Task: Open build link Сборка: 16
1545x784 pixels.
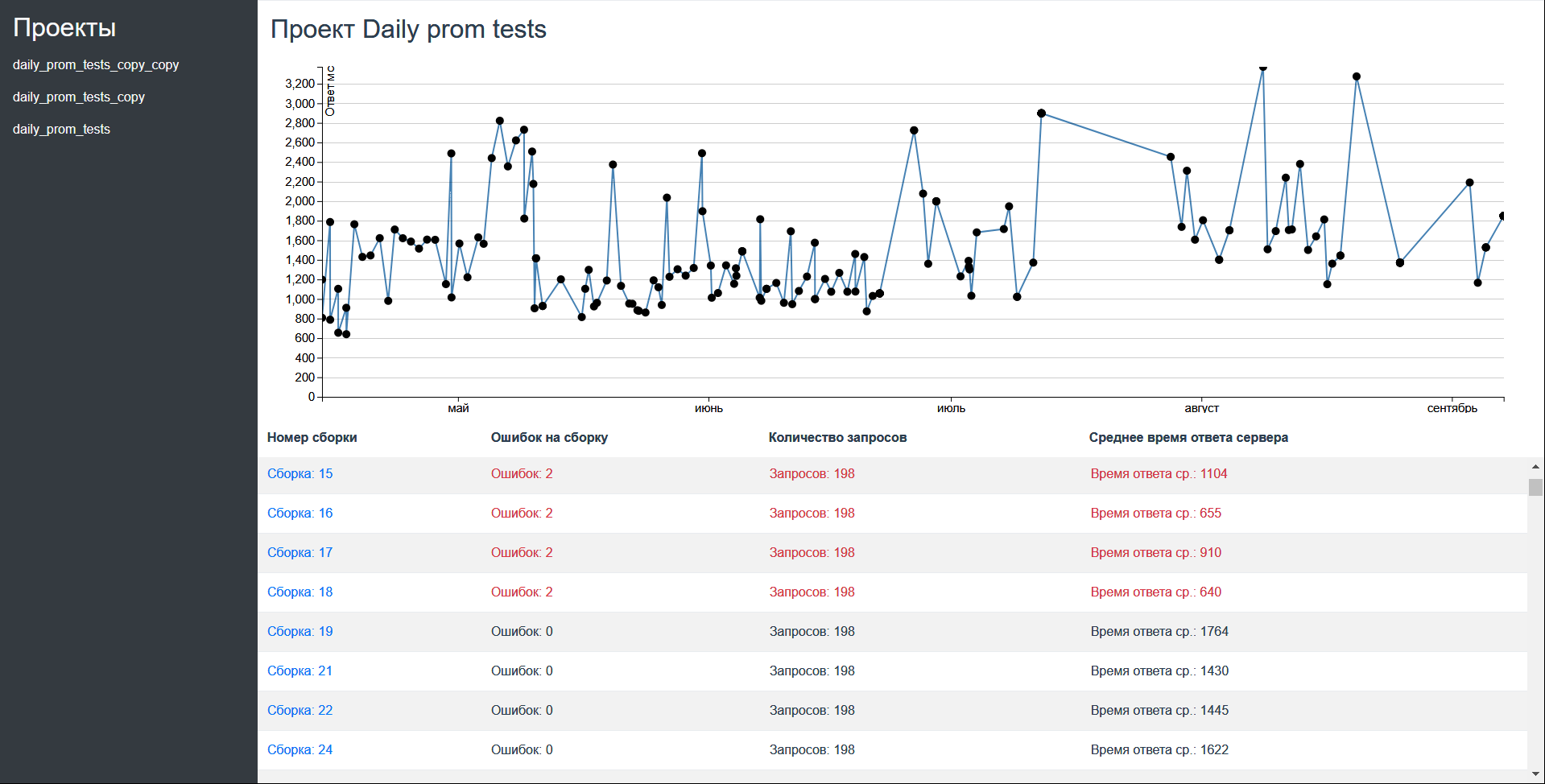Action: click(299, 513)
